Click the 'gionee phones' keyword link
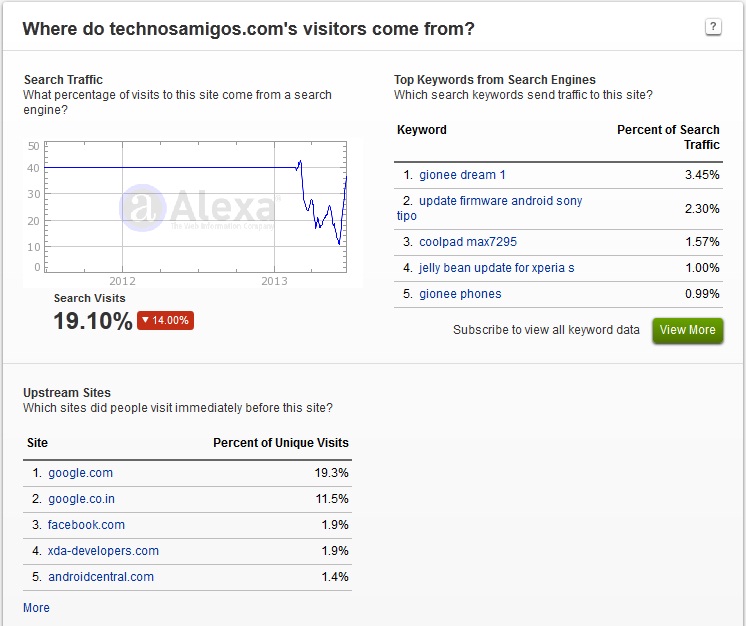Viewport: 746px width, 626px height. (460, 294)
